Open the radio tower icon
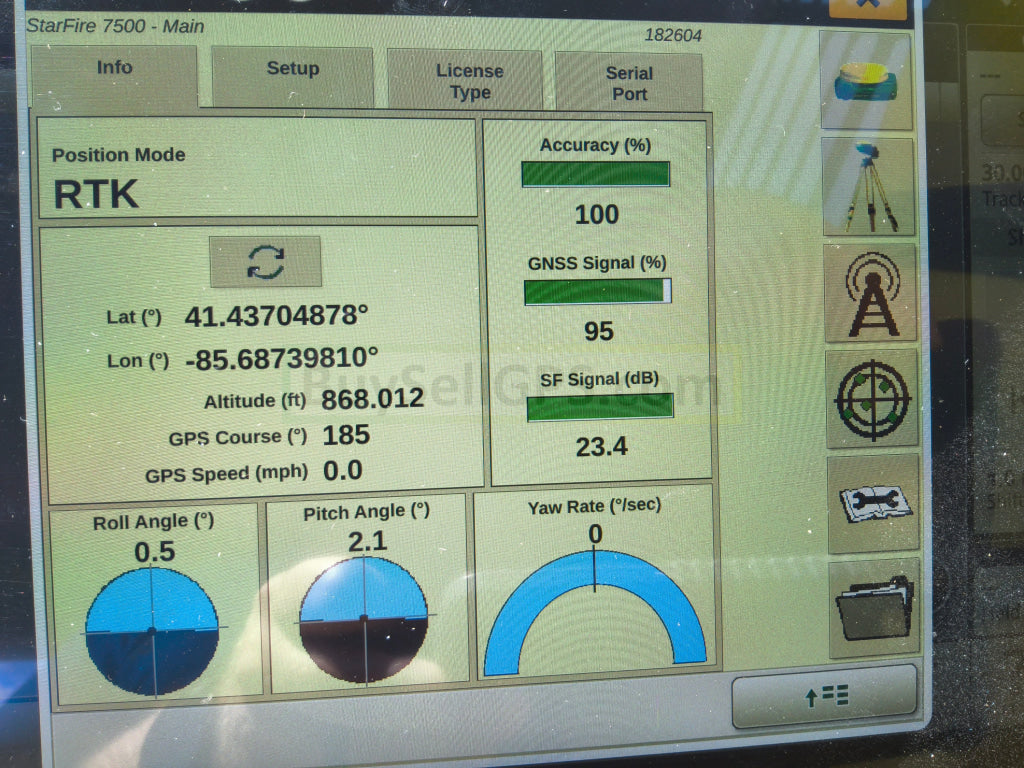The width and height of the screenshot is (1024, 768). pos(870,293)
